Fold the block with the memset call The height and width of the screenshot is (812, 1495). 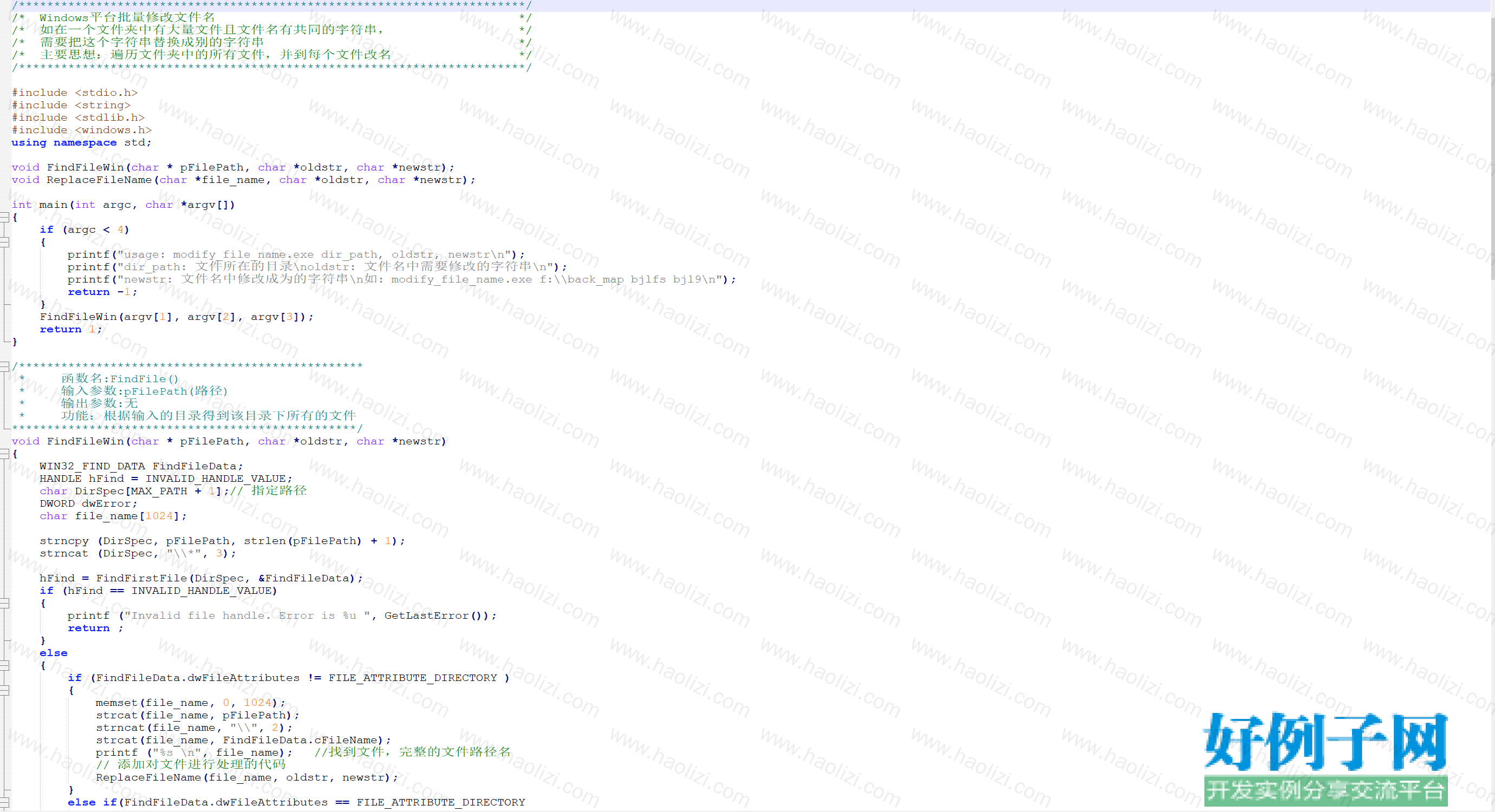(x=4, y=690)
